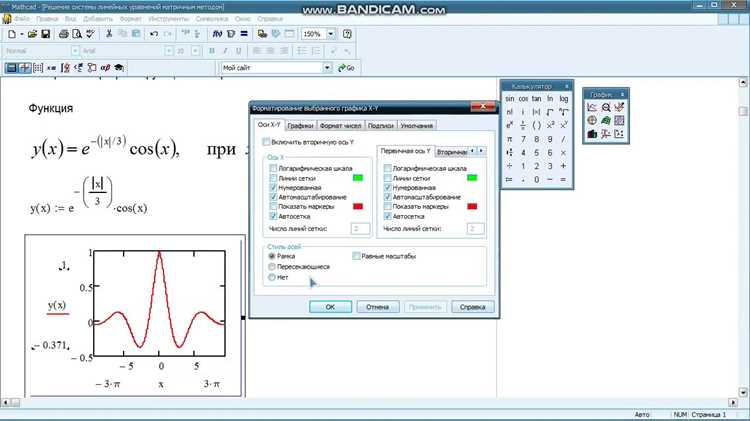Image resolution: width=750 pixels, height=421 pixels.
Task: Uncheck X-axis 'Нумерованная' checkbox
Action: tap(273, 188)
